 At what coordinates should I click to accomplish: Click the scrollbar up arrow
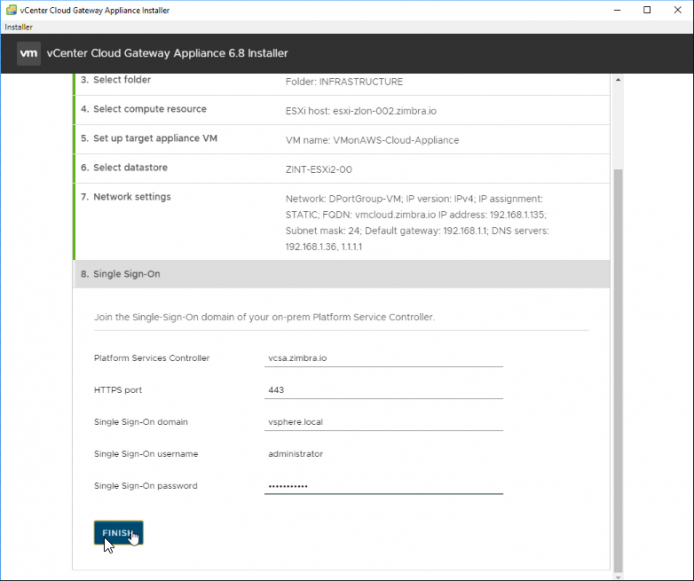618,80
